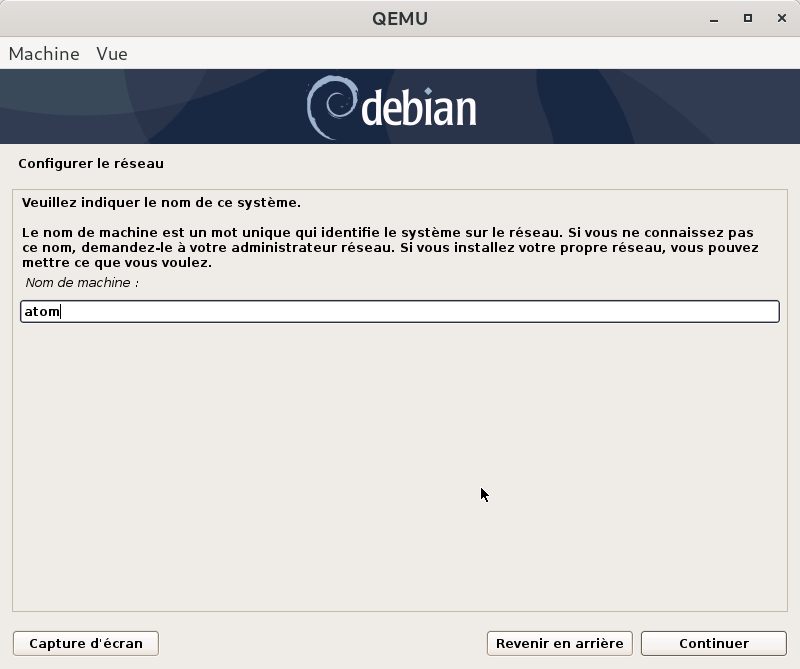Click the Nom de machine label
800x669 pixels.
tap(82, 283)
